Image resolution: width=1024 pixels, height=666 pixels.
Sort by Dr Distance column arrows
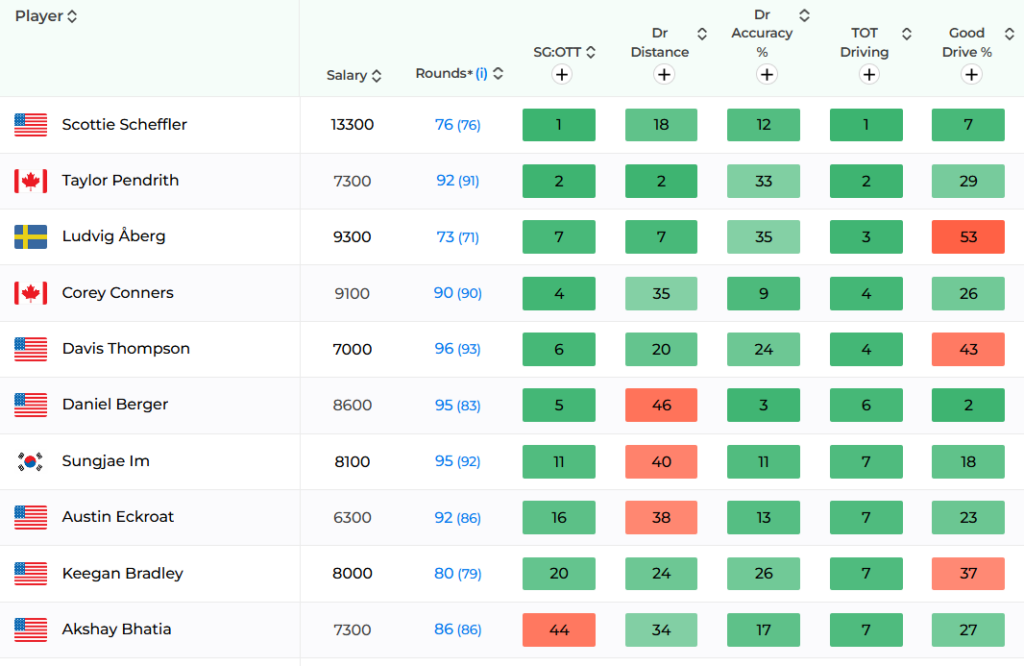[702, 34]
